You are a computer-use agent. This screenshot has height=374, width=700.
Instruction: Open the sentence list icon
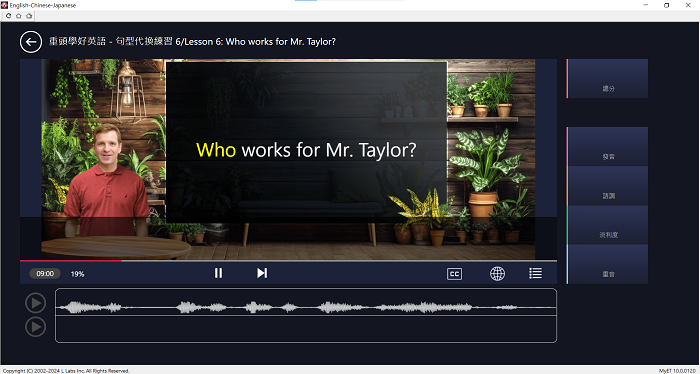(535, 273)
